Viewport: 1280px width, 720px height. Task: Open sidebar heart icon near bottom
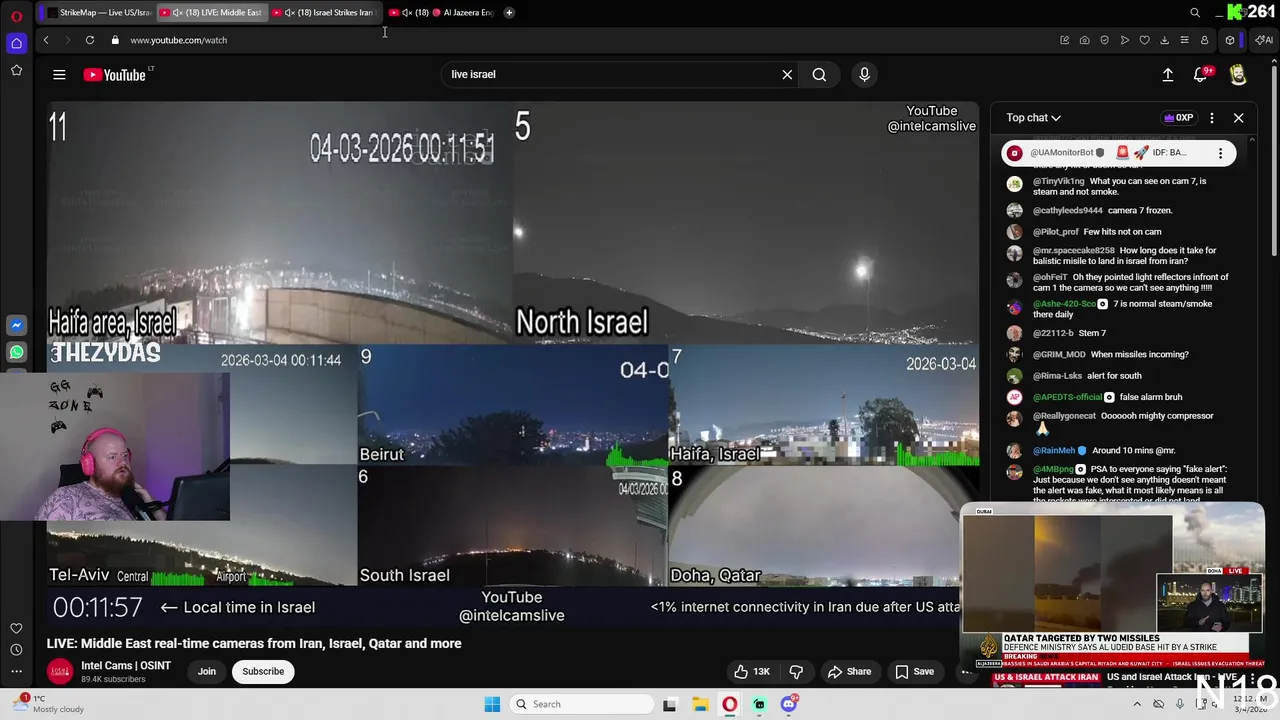coord(16,628)
